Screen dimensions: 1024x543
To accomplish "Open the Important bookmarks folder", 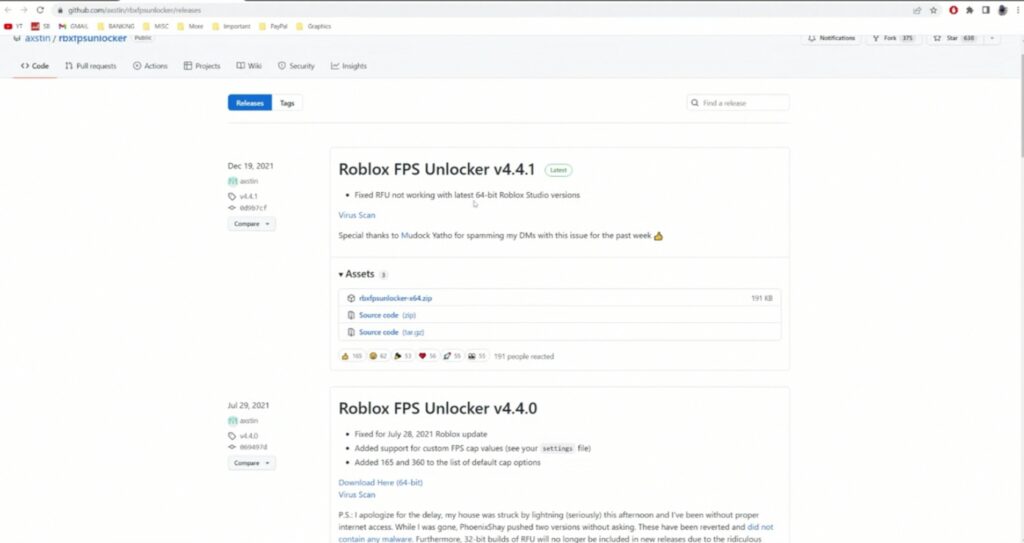I will pos(231,27).
